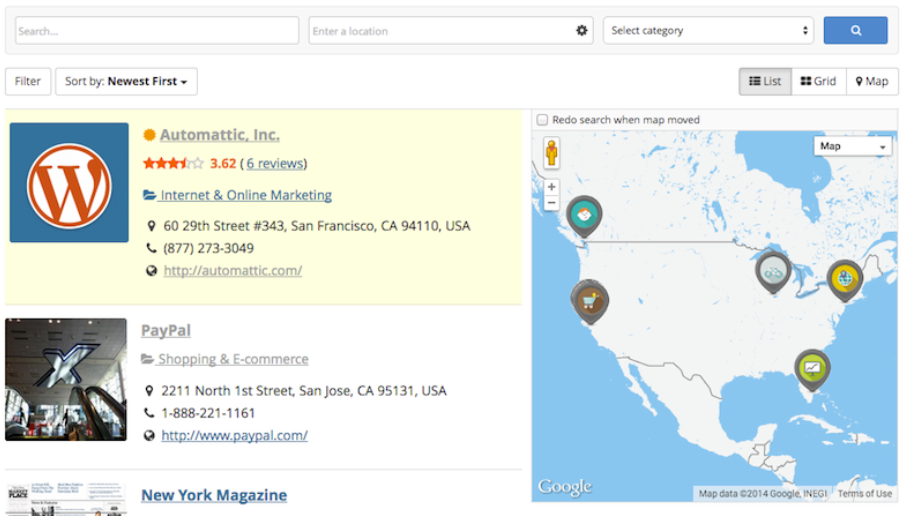Click phone number 1-888-221-1161
This screenshot has height=516, width=907.
click(208, 414)
